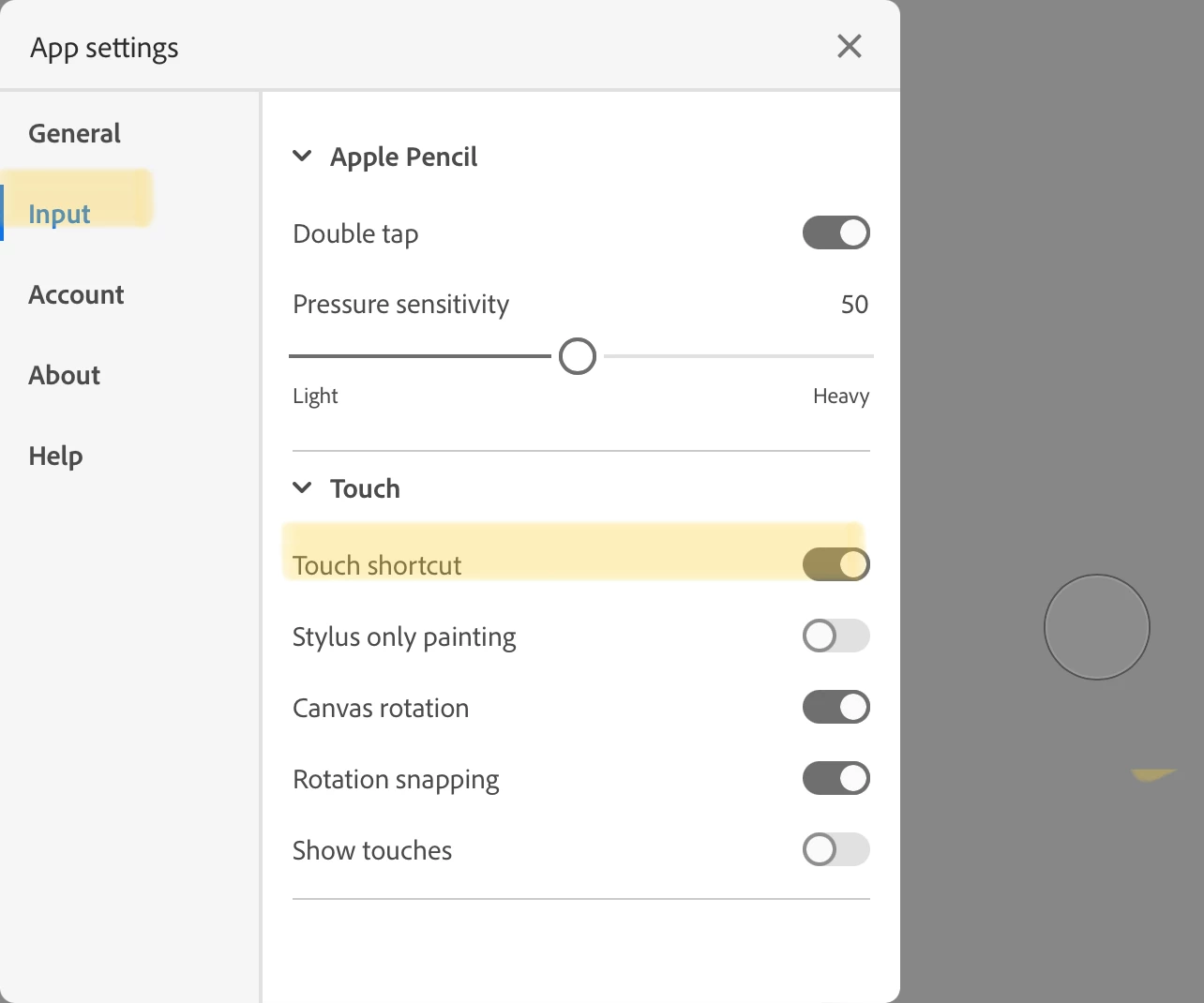The width and height of the screenshot is (1204, 1003).
Task: Click the Pressure sensitivity slider handle
Action: (578, 356)
